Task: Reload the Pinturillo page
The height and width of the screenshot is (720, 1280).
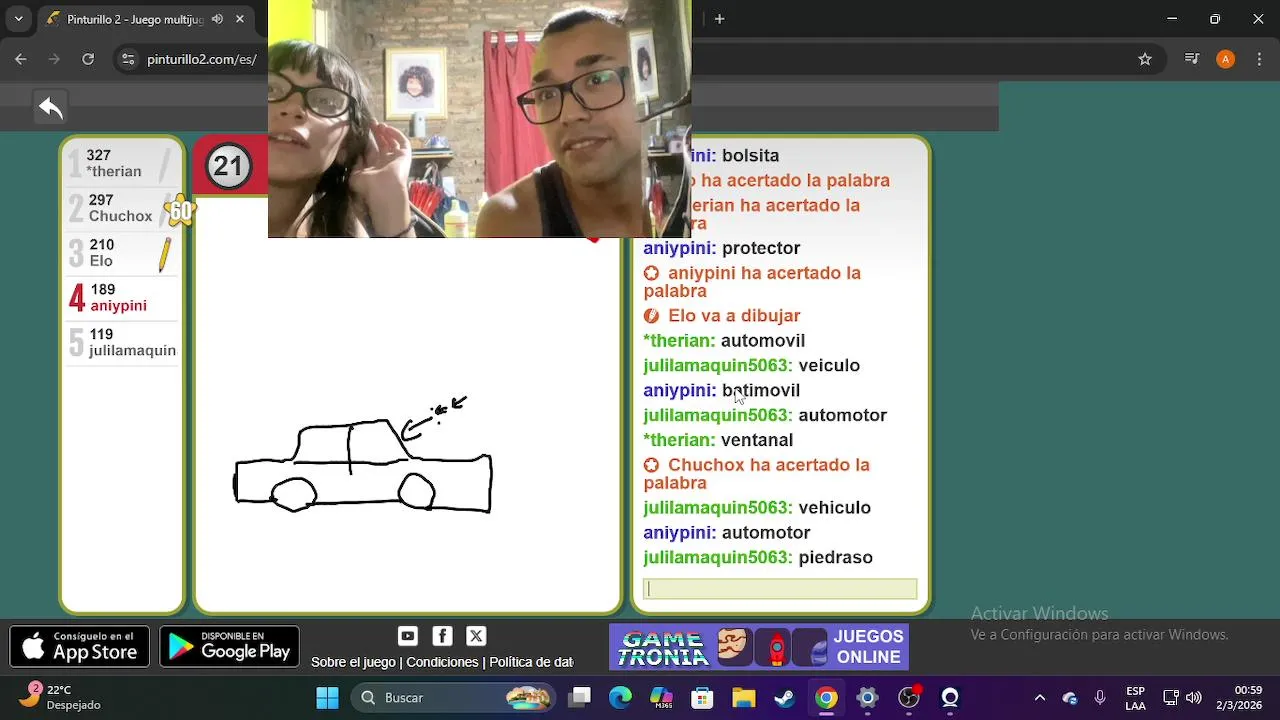Action: click(x=89, y=60)
